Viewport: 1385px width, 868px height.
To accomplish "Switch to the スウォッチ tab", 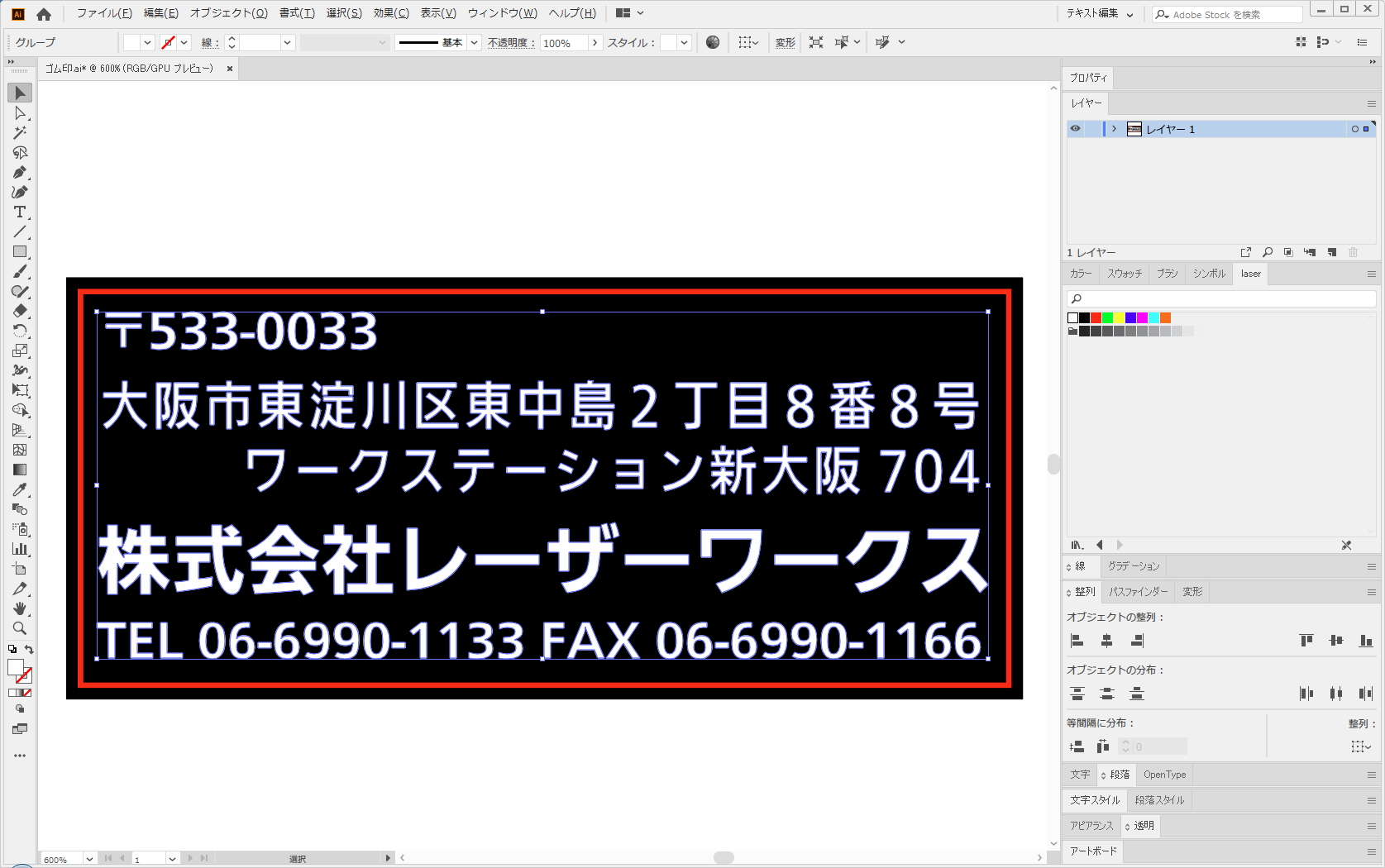I will point(1124,274).
